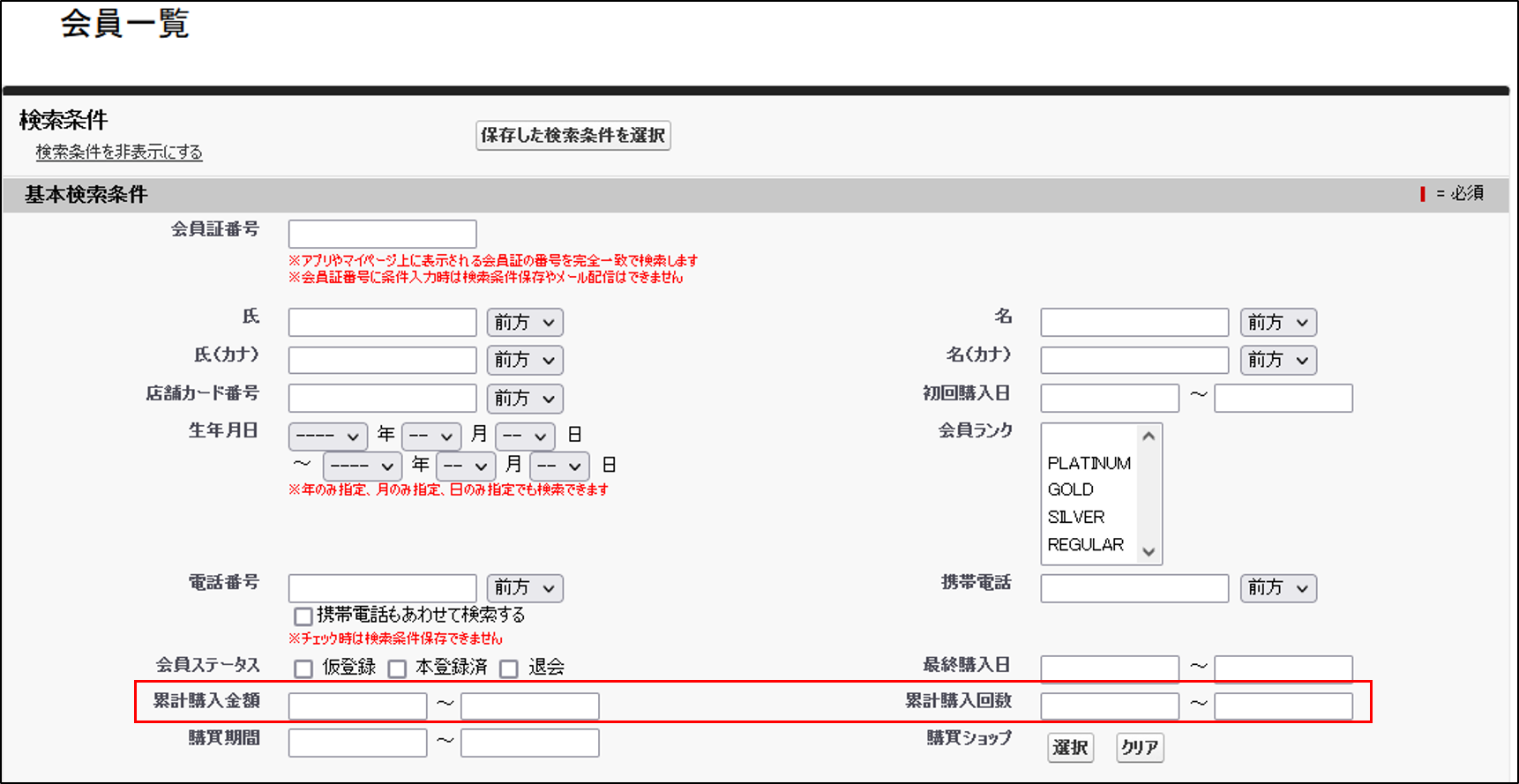The image size is (1519, 784).
Task: Click 会員ランク list scroll down arrow
Action: [x=1149, y=552]
